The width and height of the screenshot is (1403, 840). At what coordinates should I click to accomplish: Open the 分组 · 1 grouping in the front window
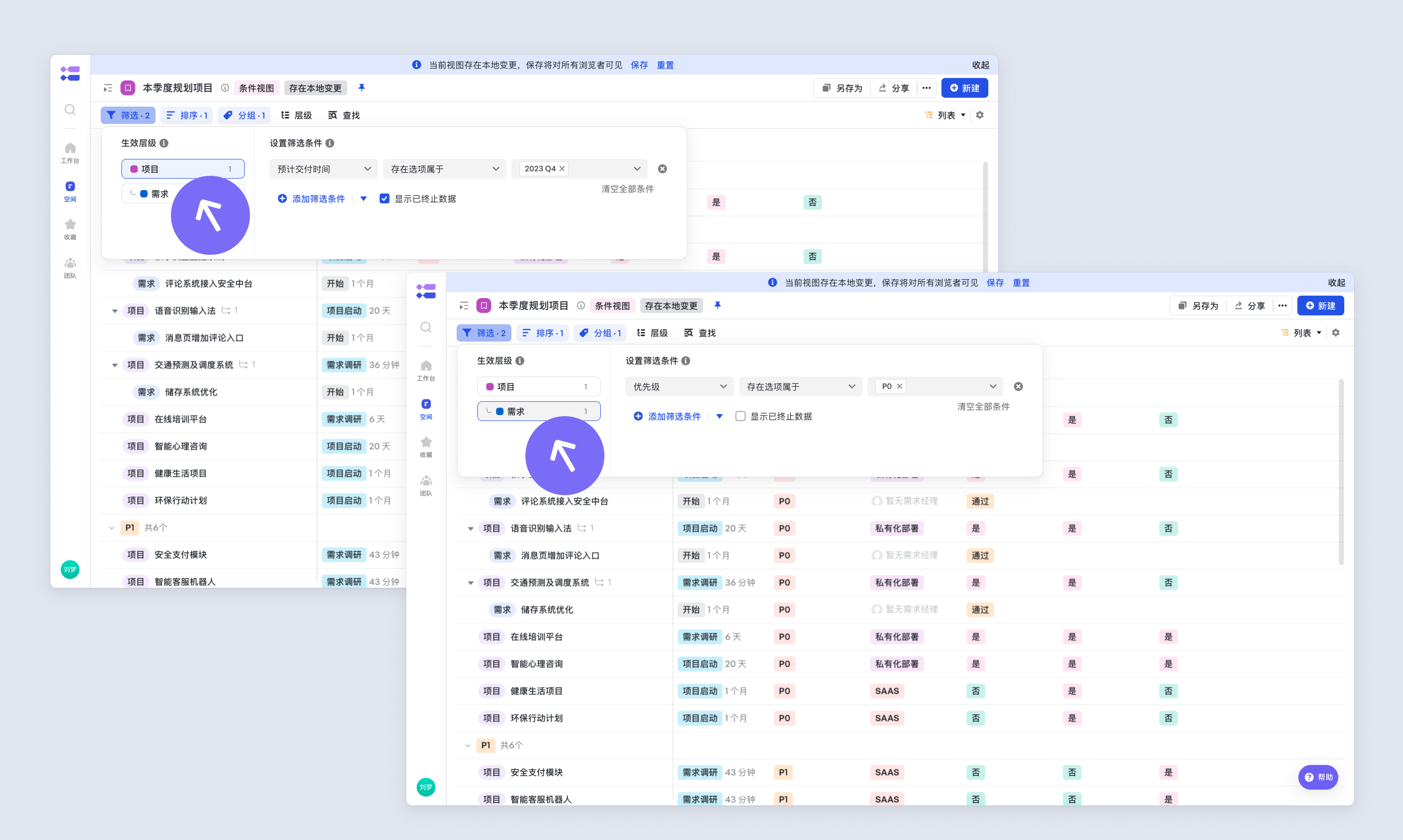click(x=600, y=333)
